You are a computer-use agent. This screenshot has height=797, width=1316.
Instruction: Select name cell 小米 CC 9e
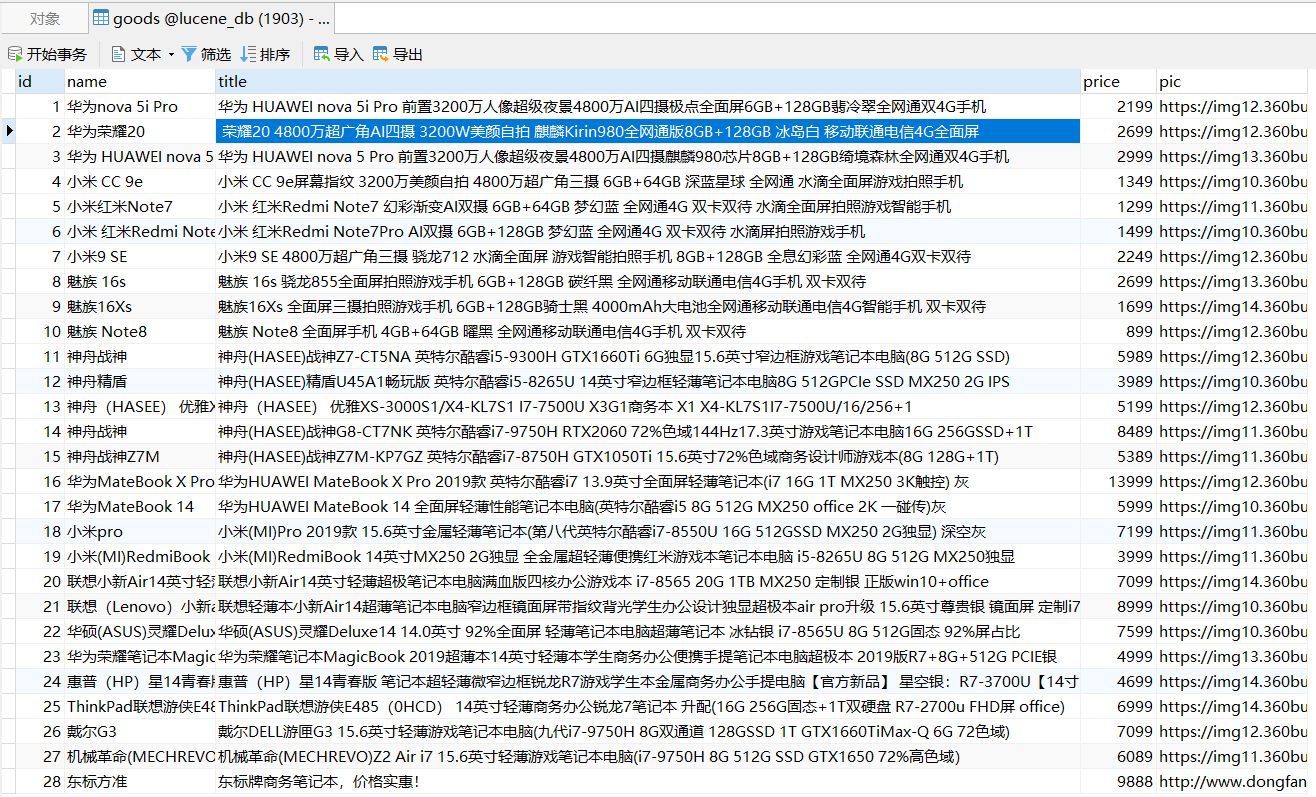[140, 181]
